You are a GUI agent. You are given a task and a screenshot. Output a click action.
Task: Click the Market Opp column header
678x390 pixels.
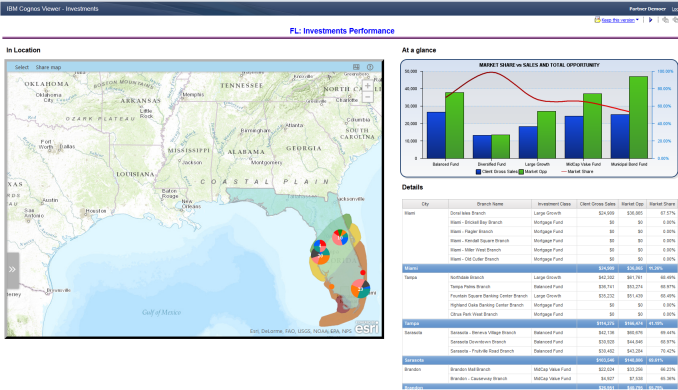tap(632, 204)
